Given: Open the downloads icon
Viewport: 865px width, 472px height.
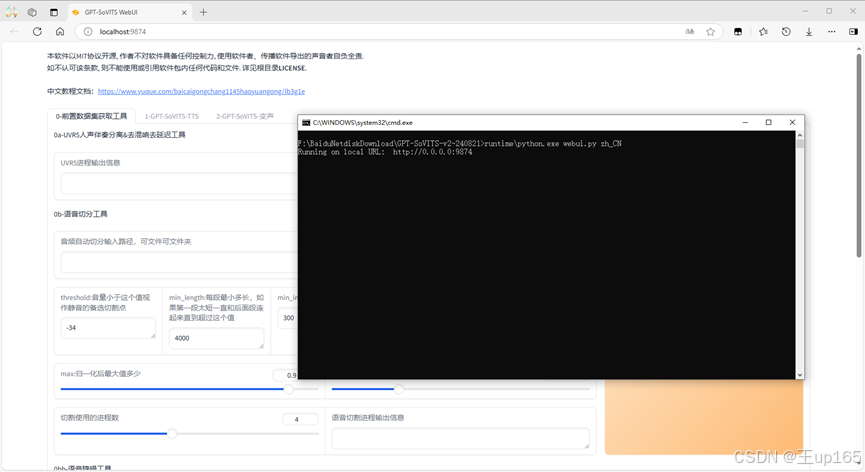Looking at the screenshot, I should click(x=809, y=31).
